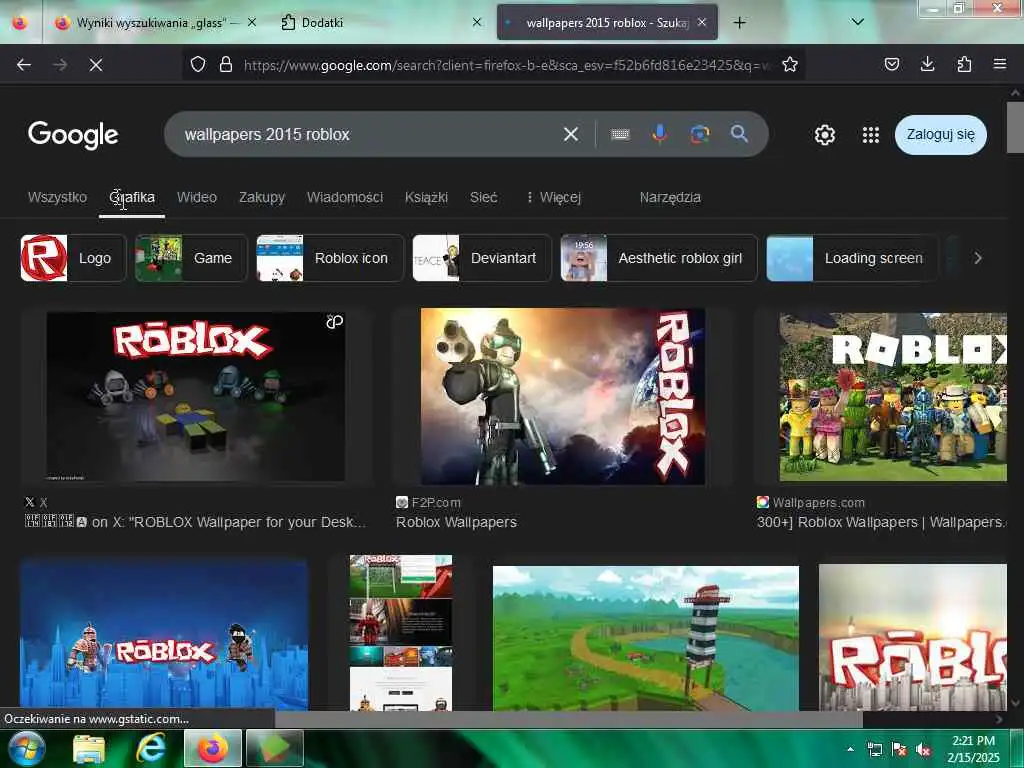This screenshot has width=1024, height=768.
Task: Filter images by Deviantart chip
Action: [x=482, y=258]
